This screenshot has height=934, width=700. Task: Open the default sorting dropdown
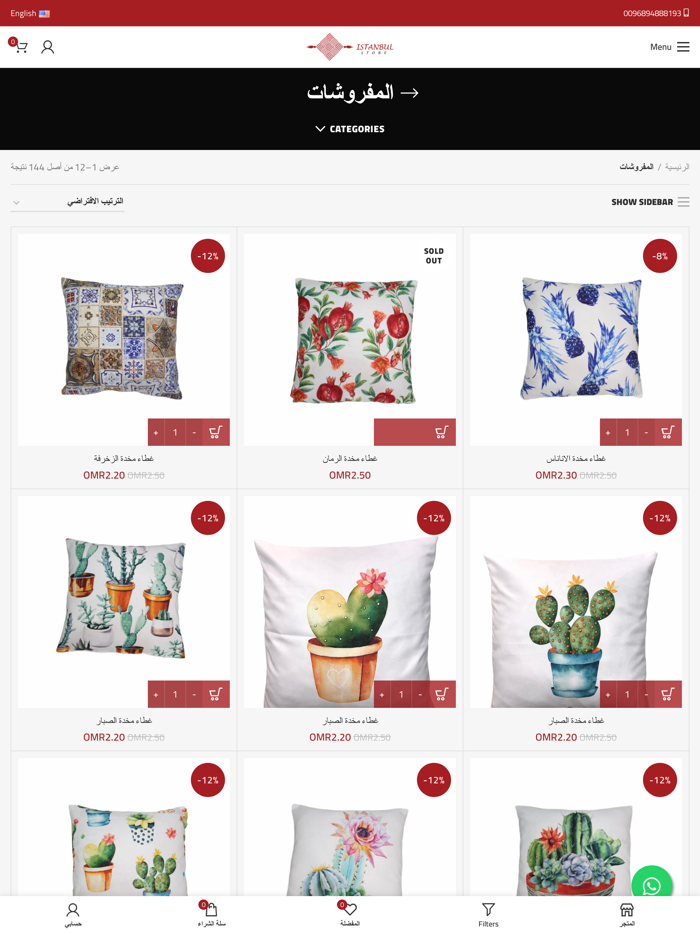[67, 202]
